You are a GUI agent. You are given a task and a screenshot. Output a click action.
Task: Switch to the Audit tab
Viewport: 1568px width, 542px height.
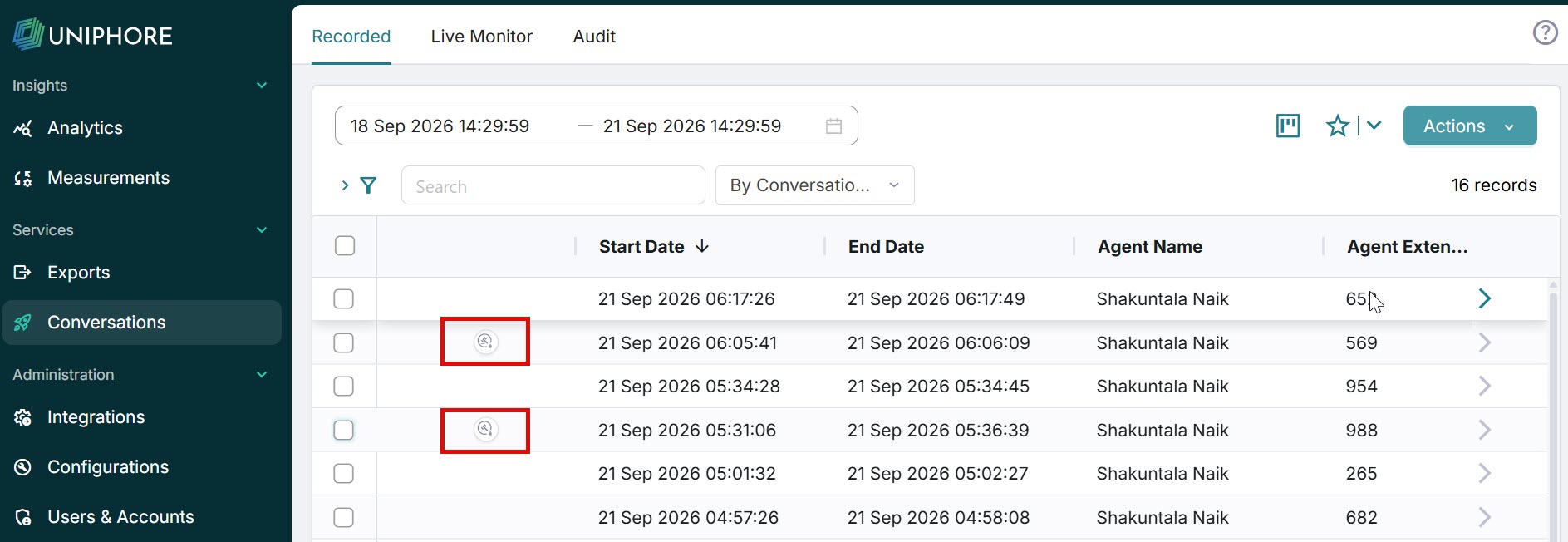point(594,36)
